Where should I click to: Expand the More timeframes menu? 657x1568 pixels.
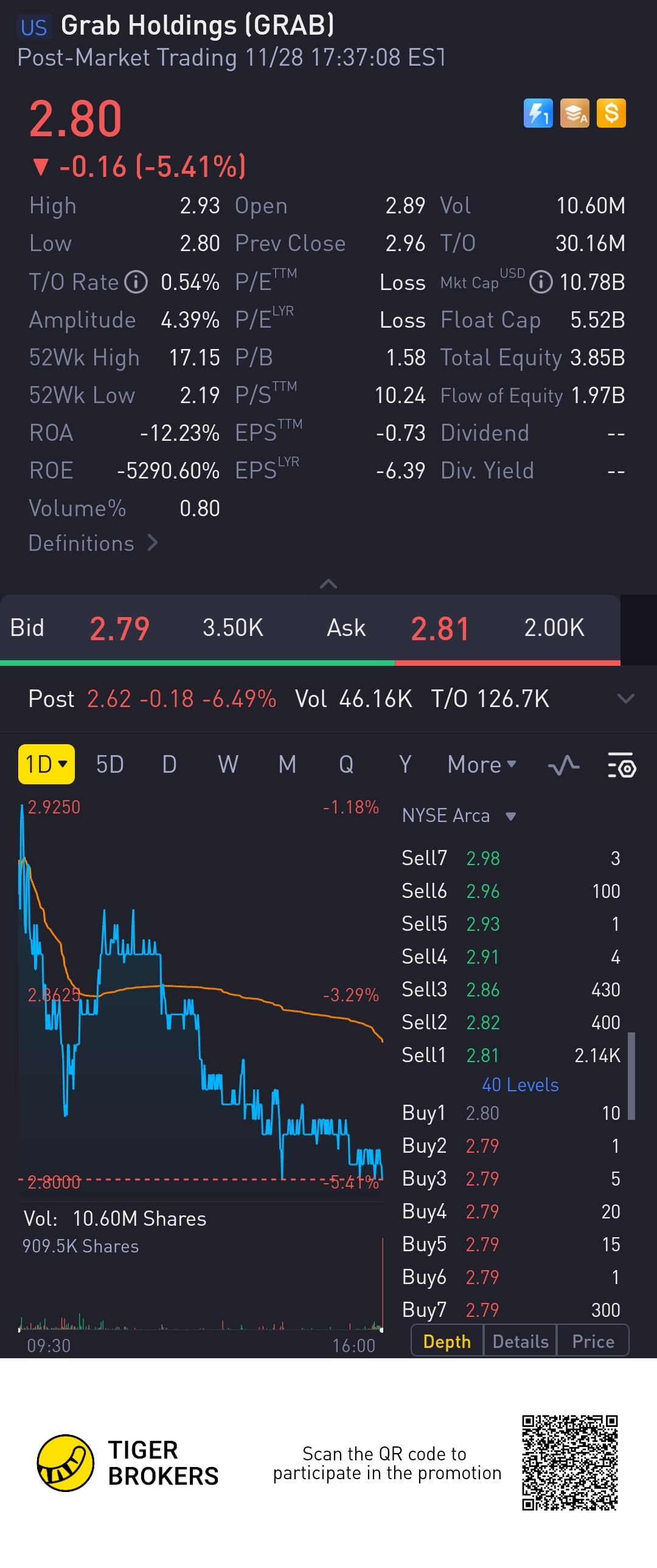[x=482, y=764]
